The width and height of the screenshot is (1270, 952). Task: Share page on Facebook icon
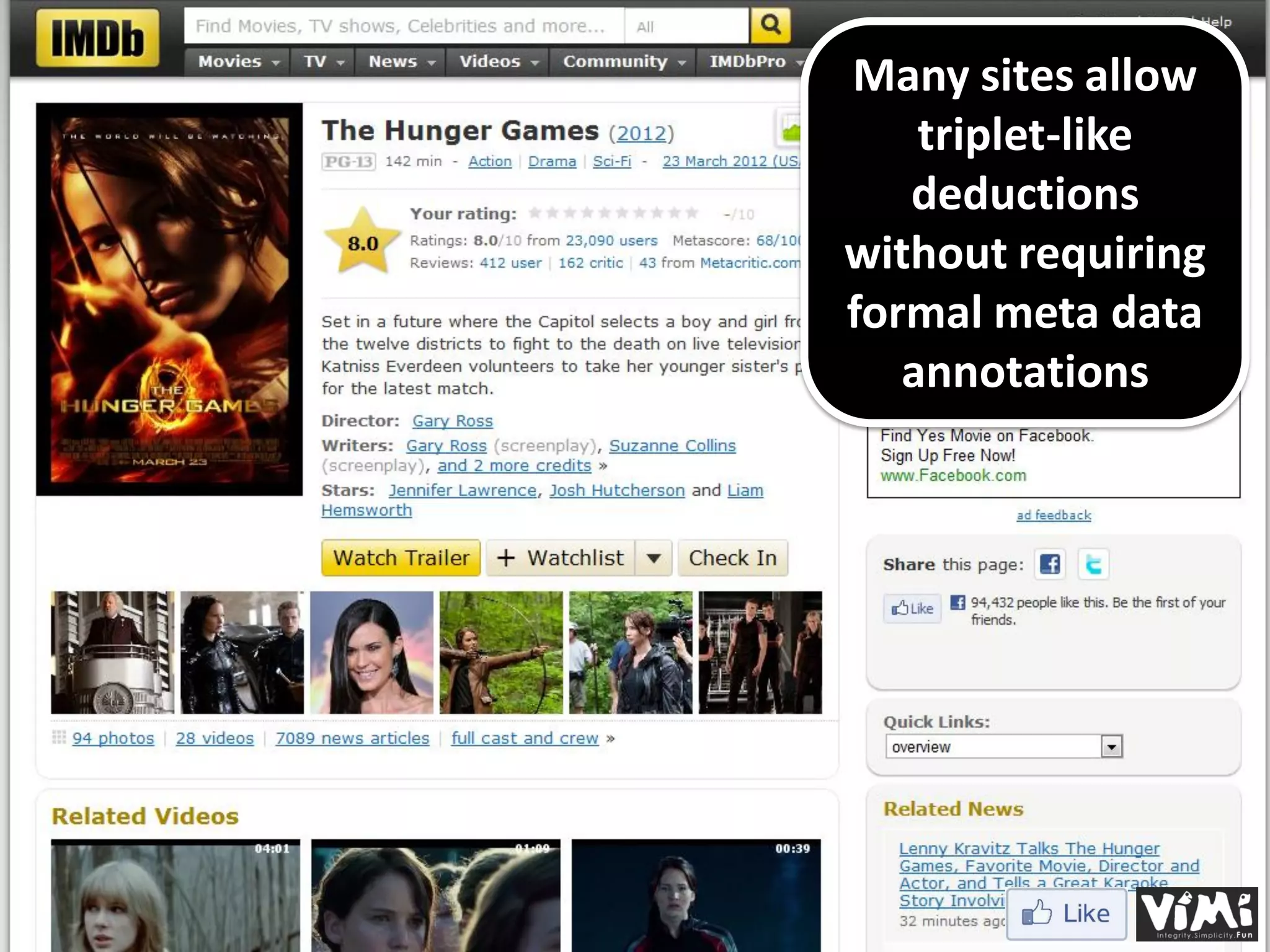coord(1050,564)
